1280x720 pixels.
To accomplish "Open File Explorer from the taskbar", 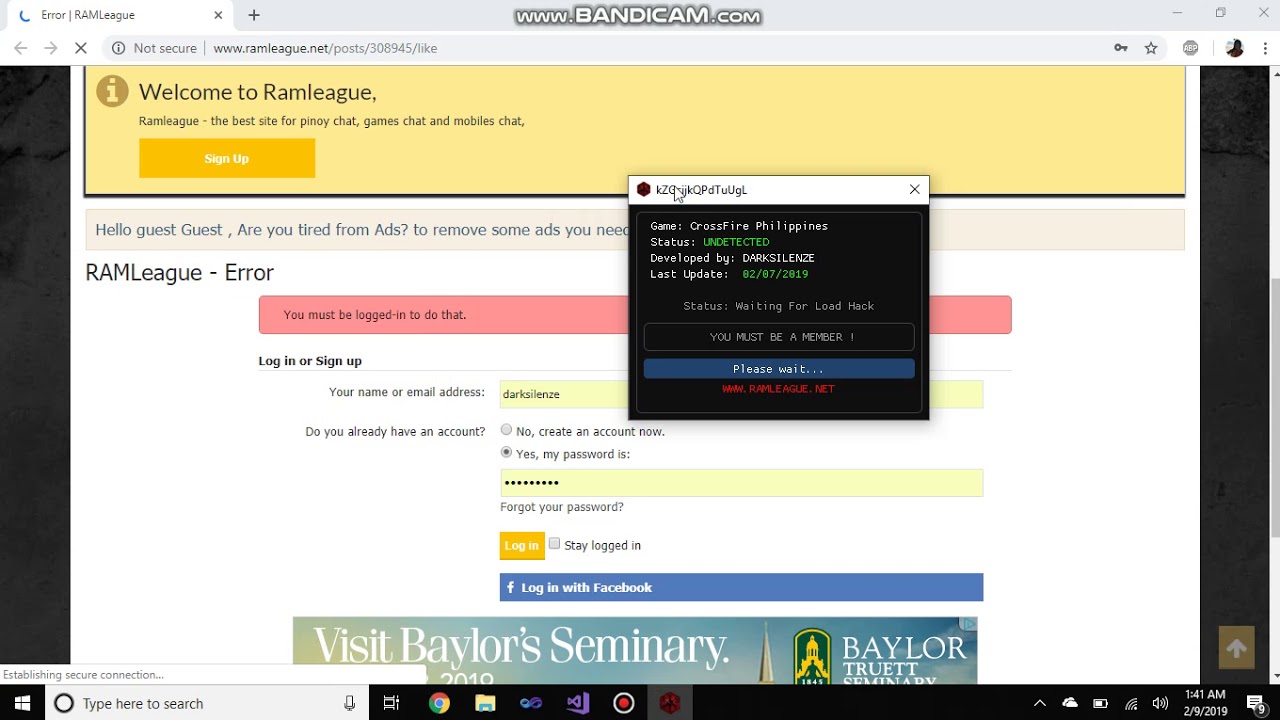I will tap(485, 703).
